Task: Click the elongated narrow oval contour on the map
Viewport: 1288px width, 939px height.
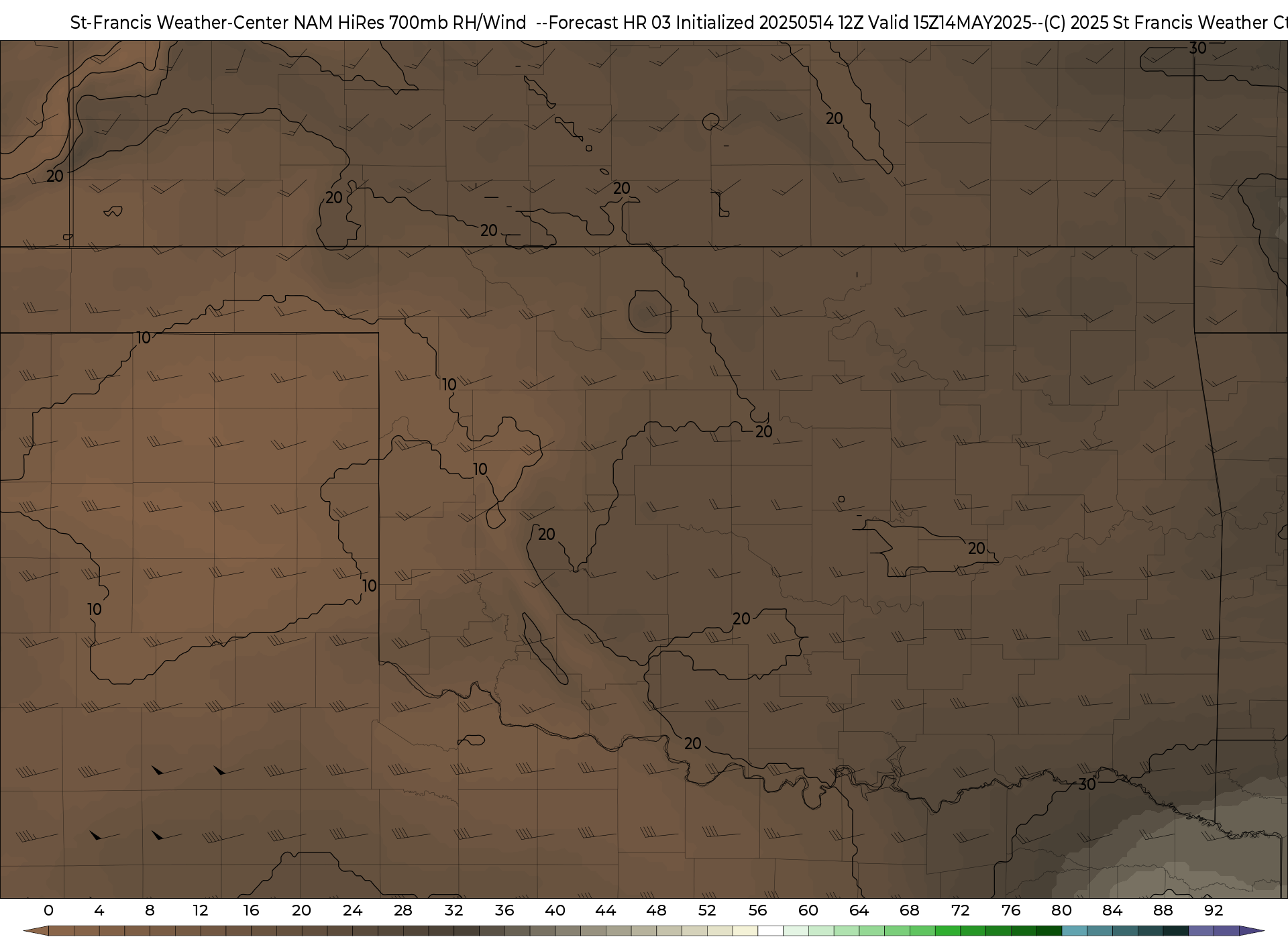Action: pyautogui.click(x=545, y=649)
